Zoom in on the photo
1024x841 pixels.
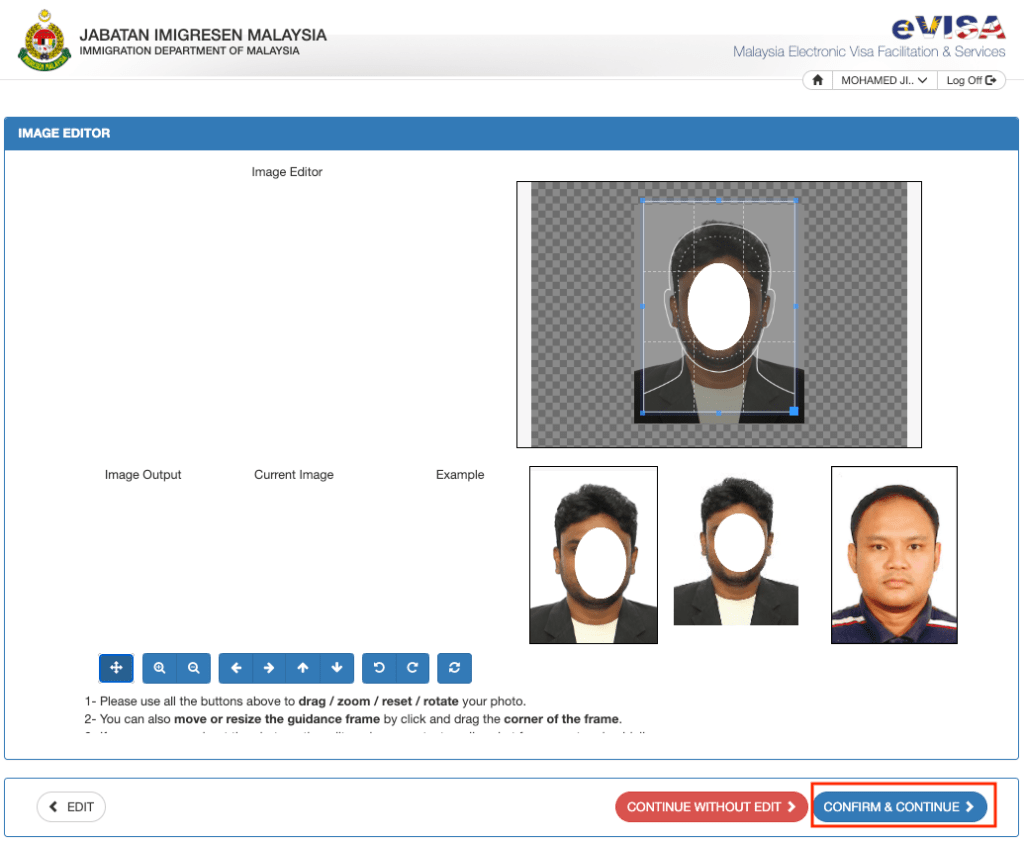click(x=159, y=667)
